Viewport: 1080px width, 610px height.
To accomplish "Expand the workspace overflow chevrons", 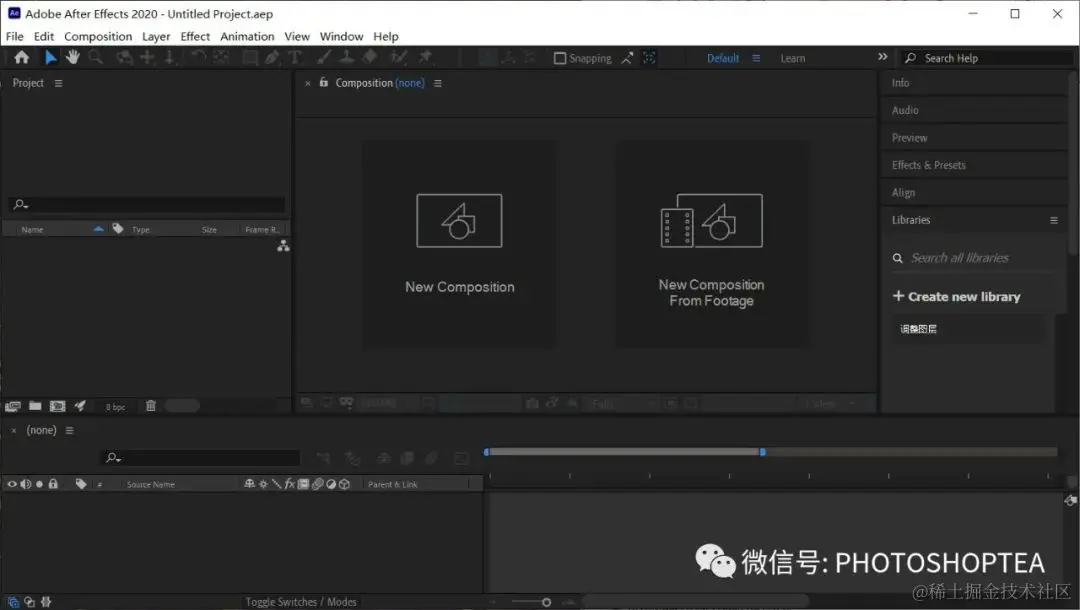I will (x=882, y=57).
